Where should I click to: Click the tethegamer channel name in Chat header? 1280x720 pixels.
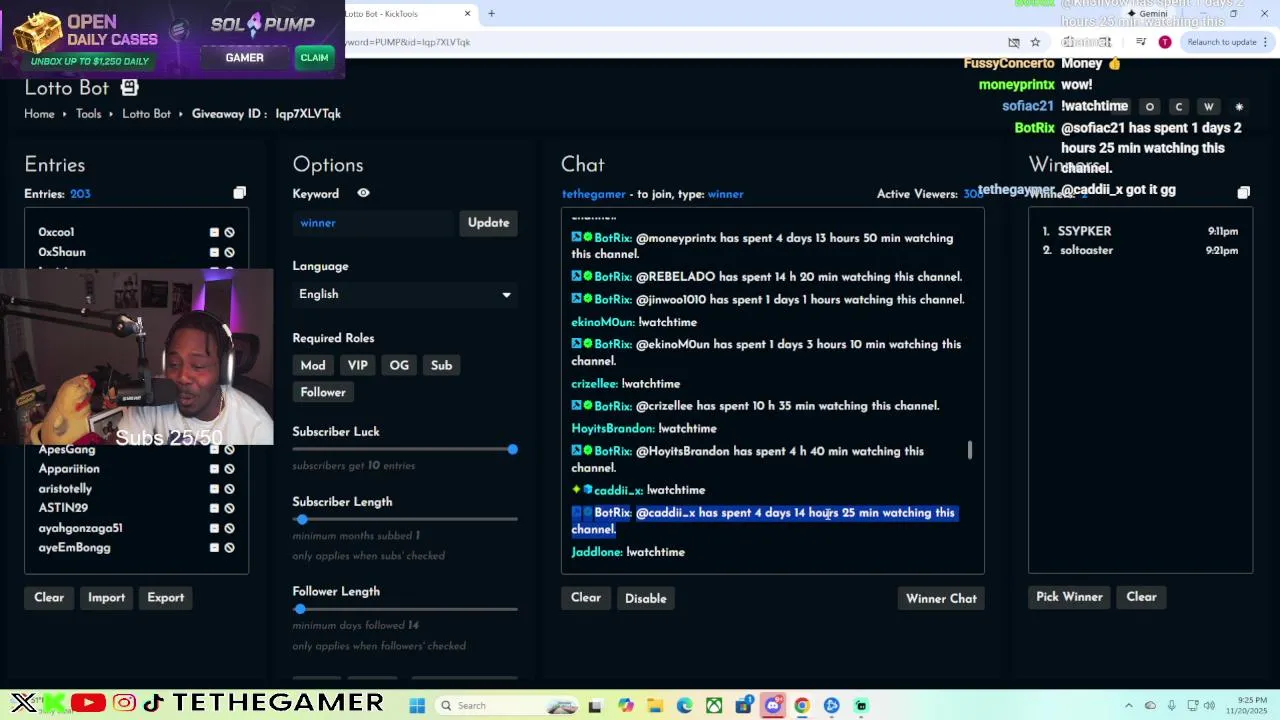pos(594,194)
